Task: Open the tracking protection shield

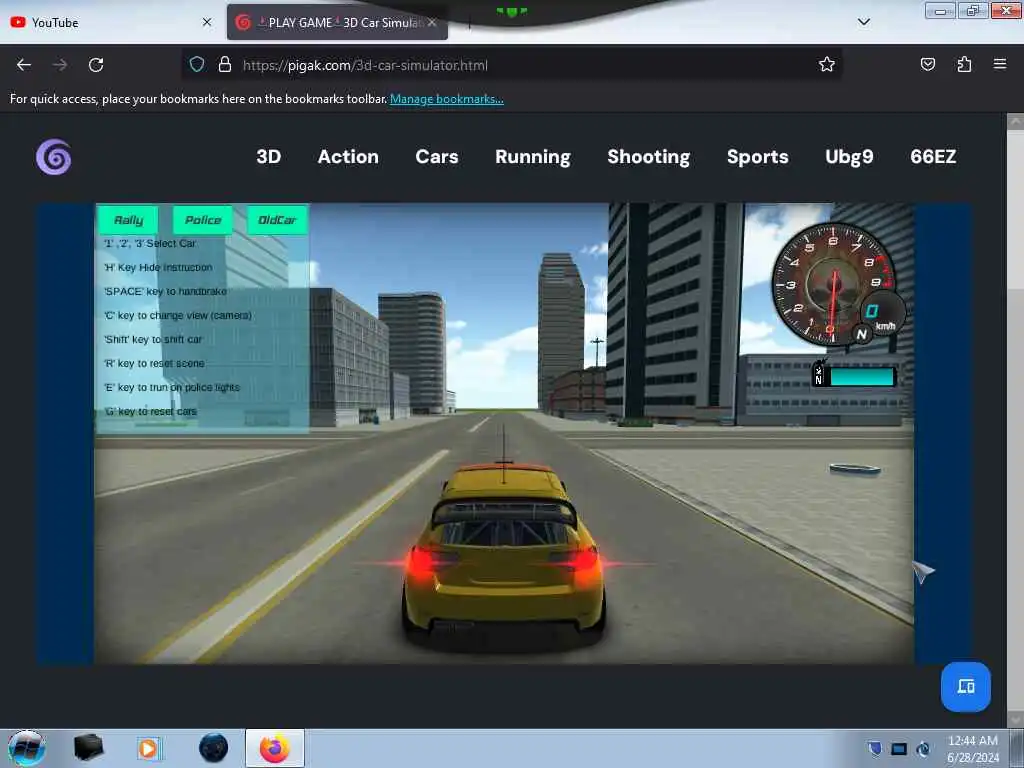Action: tap(197, 65)
